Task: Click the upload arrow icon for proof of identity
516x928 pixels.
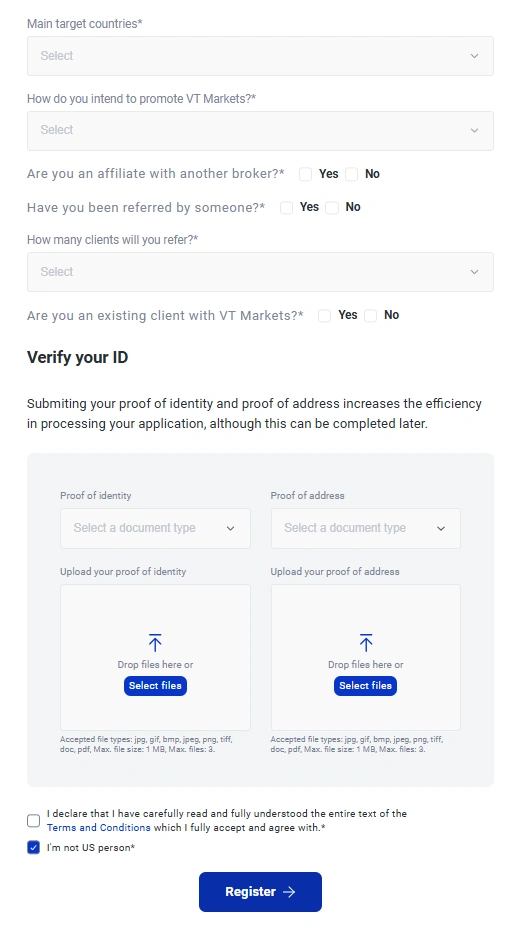Action: (155, 643)
